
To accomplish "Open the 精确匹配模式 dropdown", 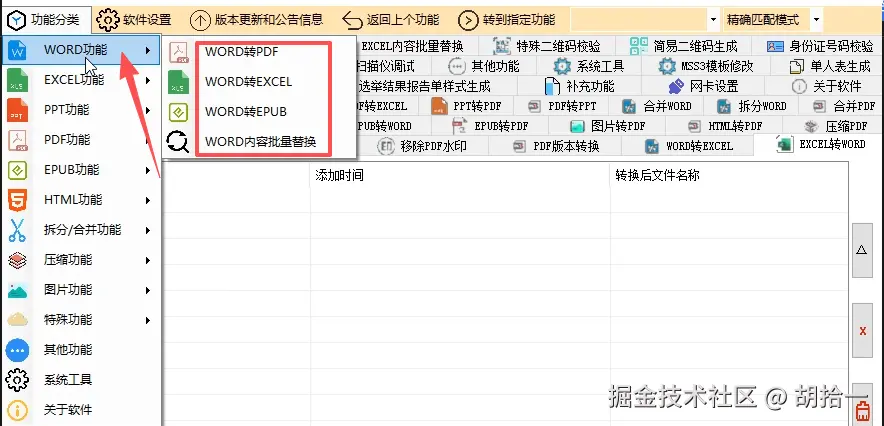I will [816, 20].
